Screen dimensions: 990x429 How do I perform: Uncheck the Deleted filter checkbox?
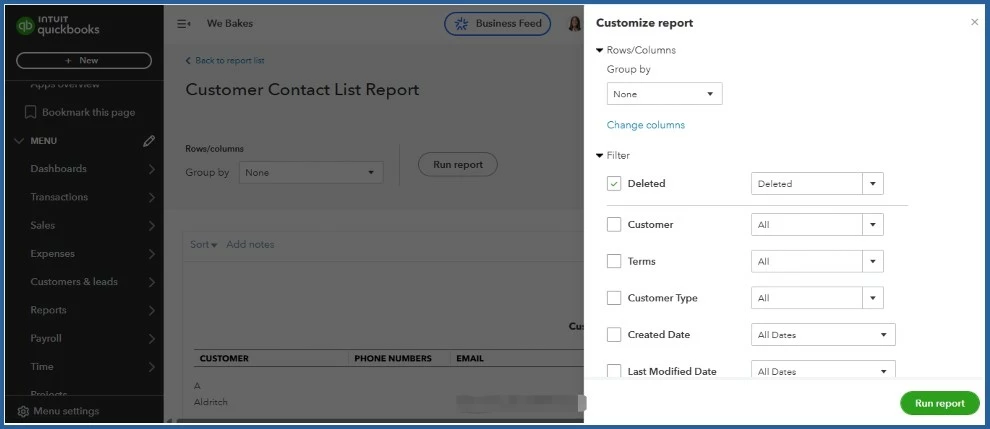[614, 184]
